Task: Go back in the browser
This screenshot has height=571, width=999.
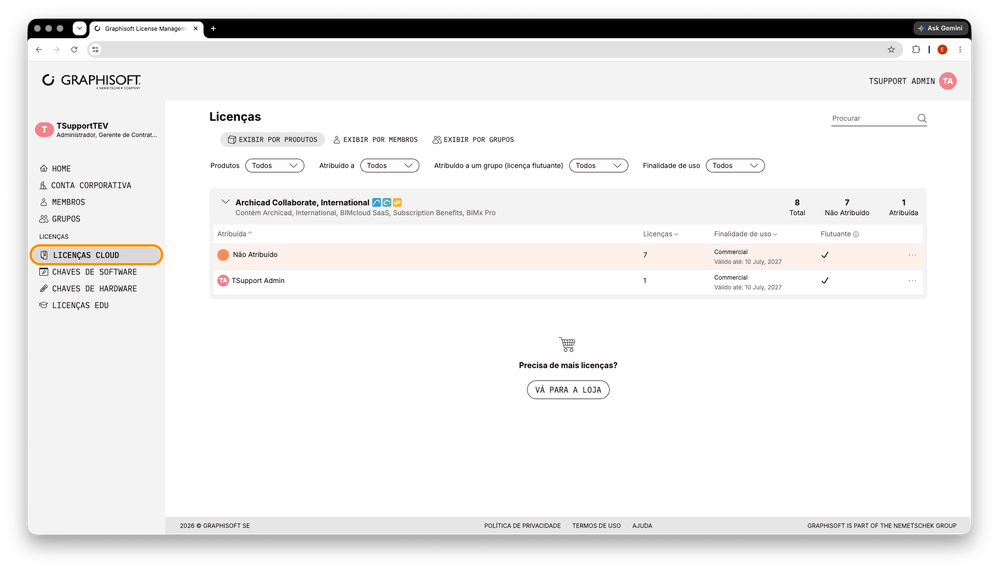Action: [39, 49]
